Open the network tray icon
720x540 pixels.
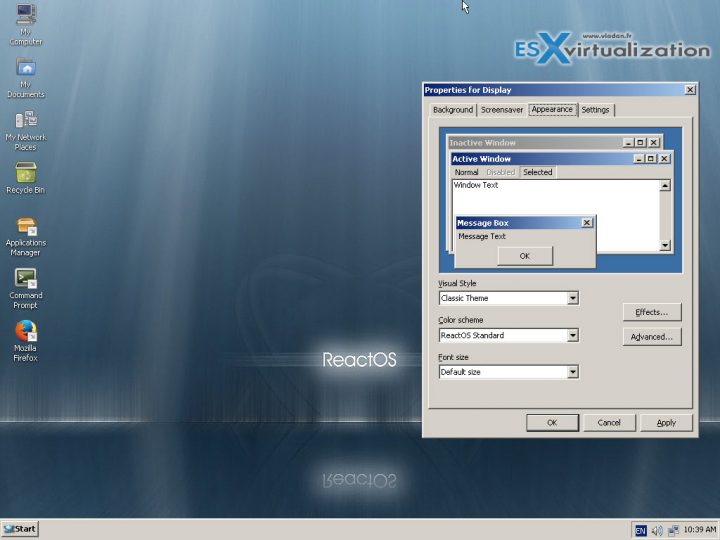673,531
